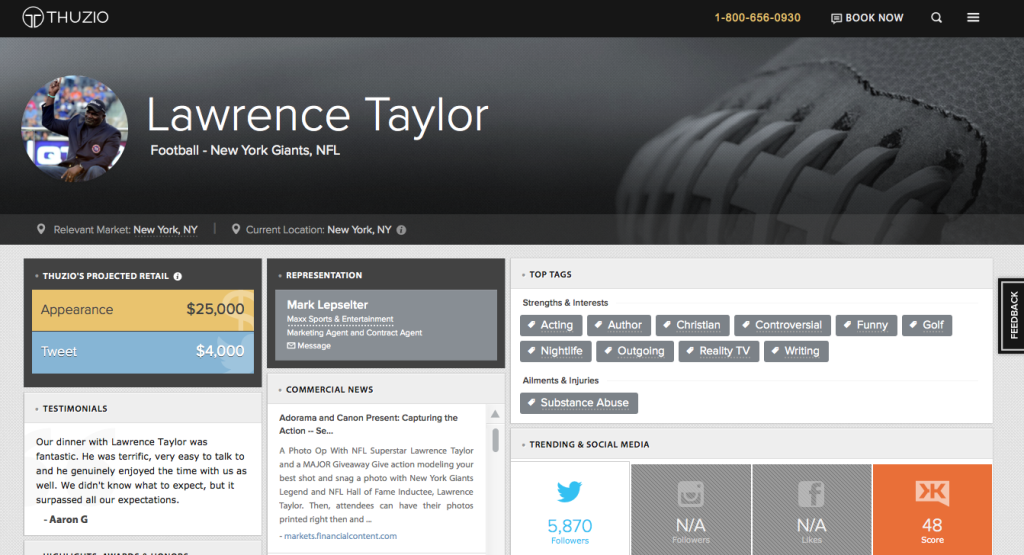Screen dimensions: 1024x555
Task: Select the Outgoing tag
Action: coord(635,351)
